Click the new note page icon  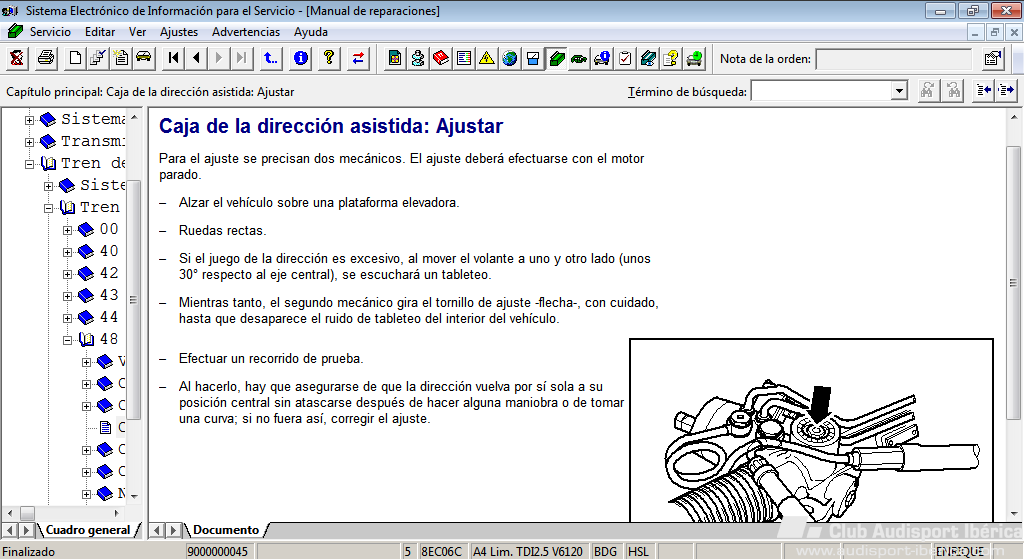pos(121,59)
